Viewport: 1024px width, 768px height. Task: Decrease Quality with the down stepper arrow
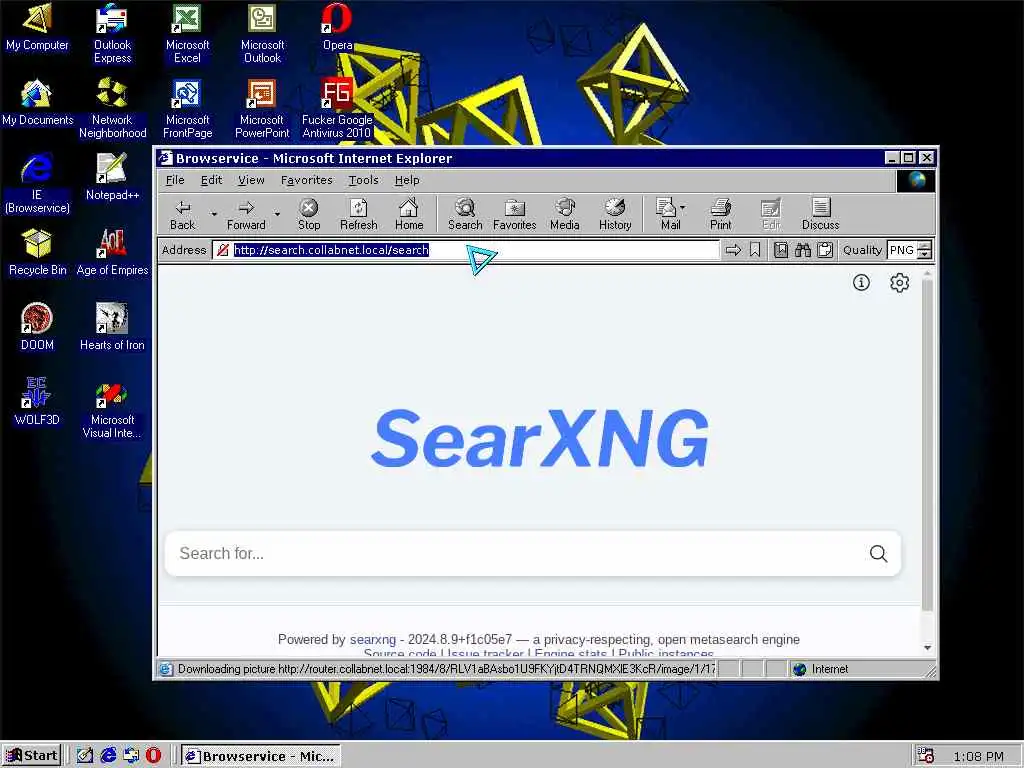click(x=924, y=255)
